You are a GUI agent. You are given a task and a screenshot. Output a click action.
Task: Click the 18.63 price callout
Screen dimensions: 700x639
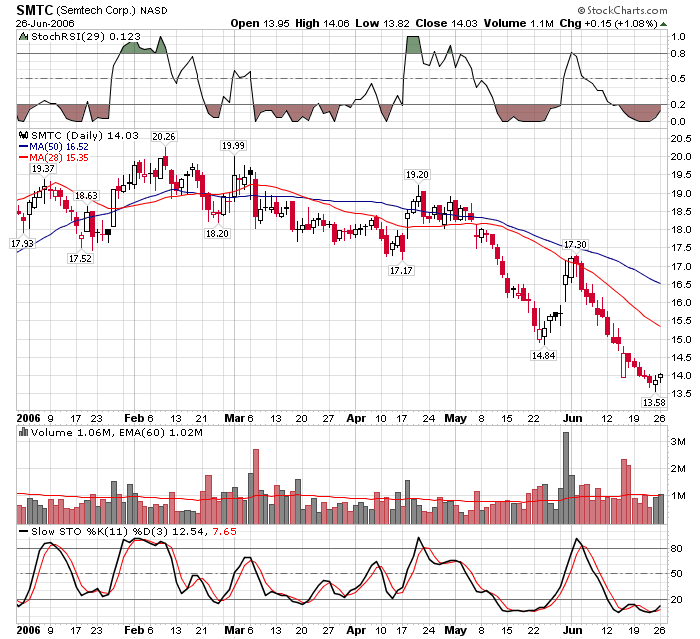(x=86, y=196)
